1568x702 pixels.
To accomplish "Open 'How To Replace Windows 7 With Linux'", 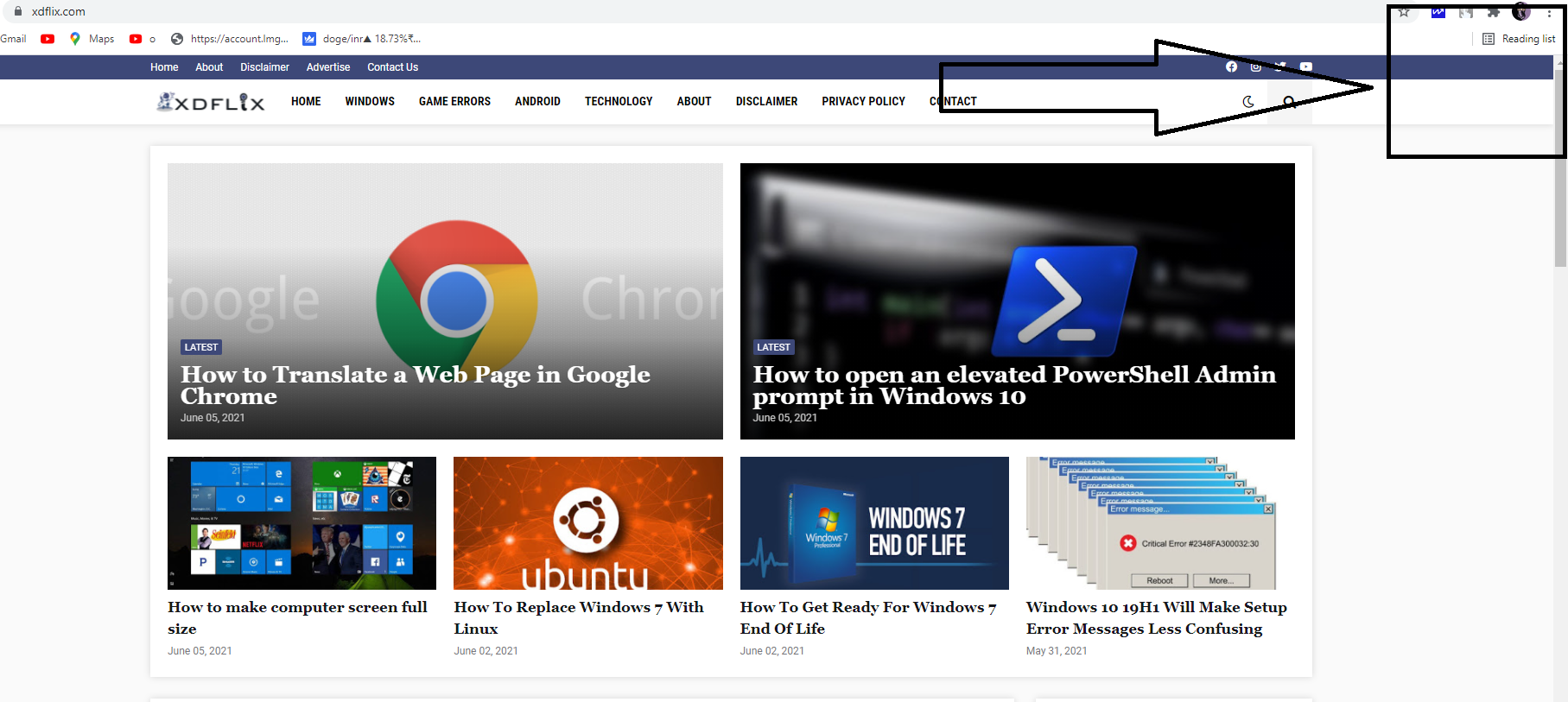I will click(x=579, y=618).
